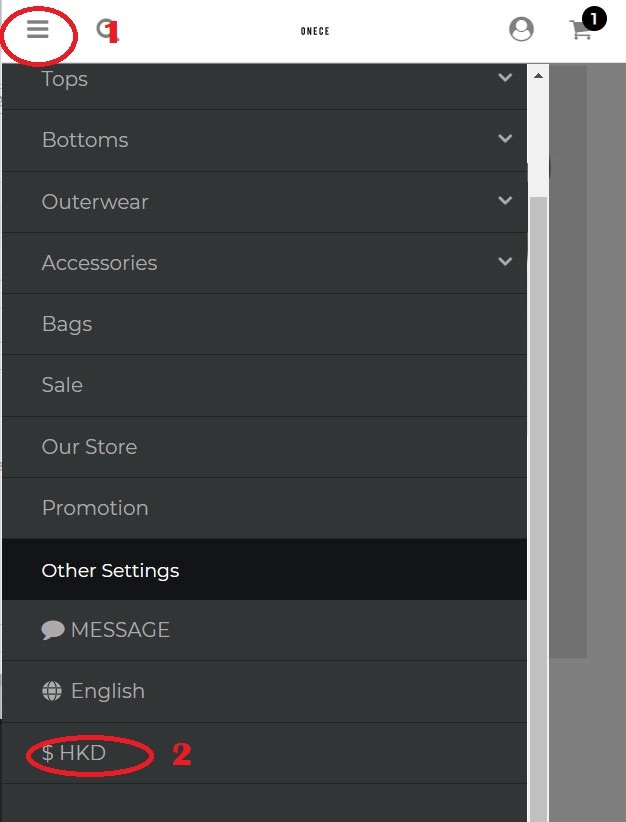Click the ONECE store logo
626x822 pixels.
[x=315, y=31]
